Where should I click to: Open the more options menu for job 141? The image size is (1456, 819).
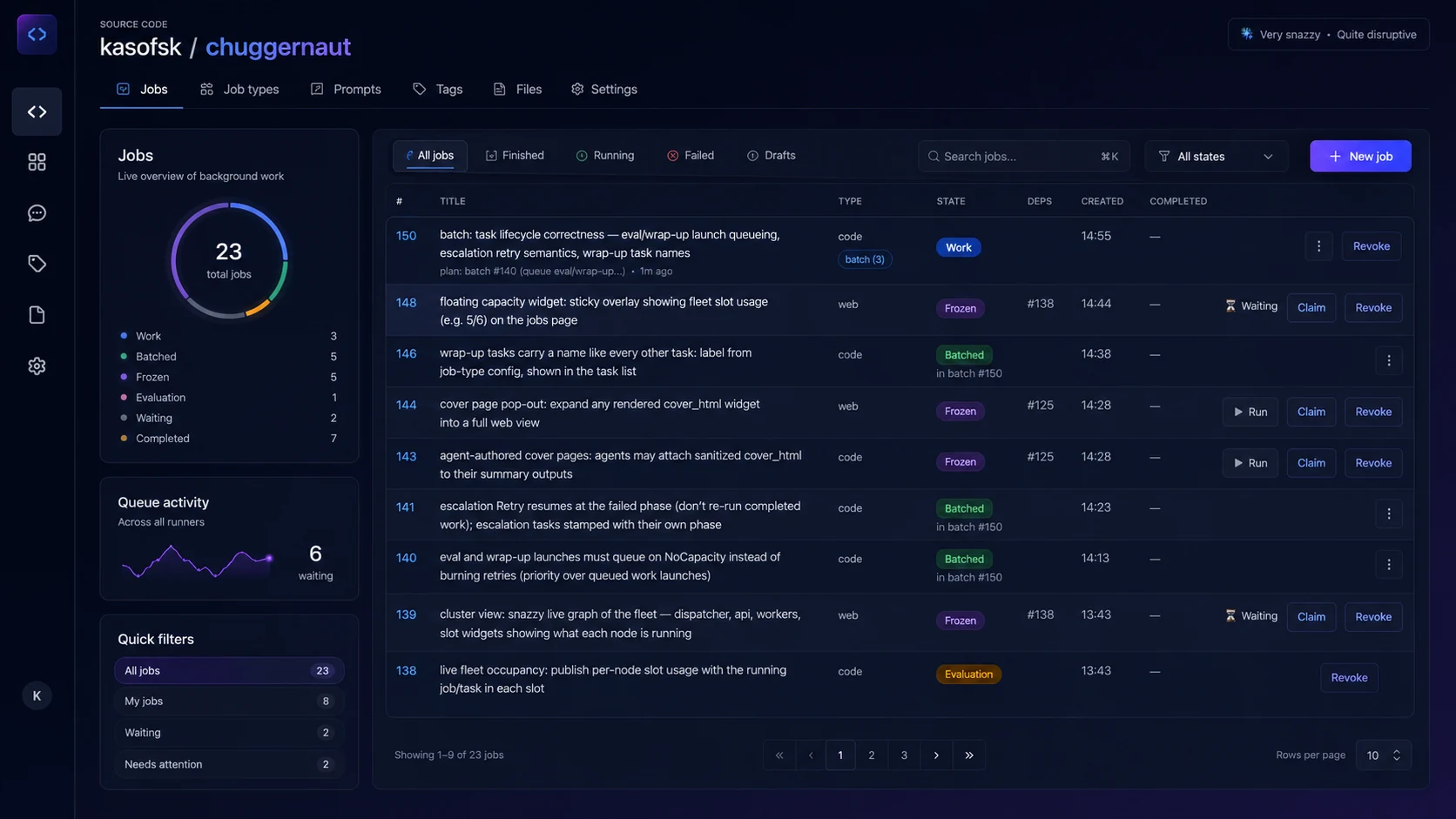(1389, 514)
